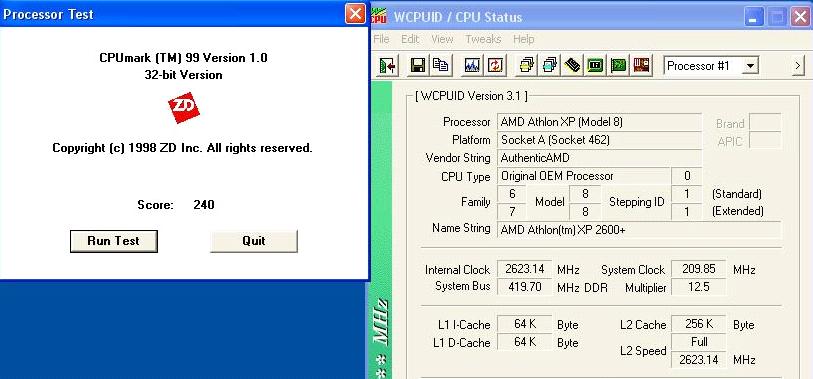Click the System Bus value 419.70
Screen dimensions: 813x379
pos(525,287)
